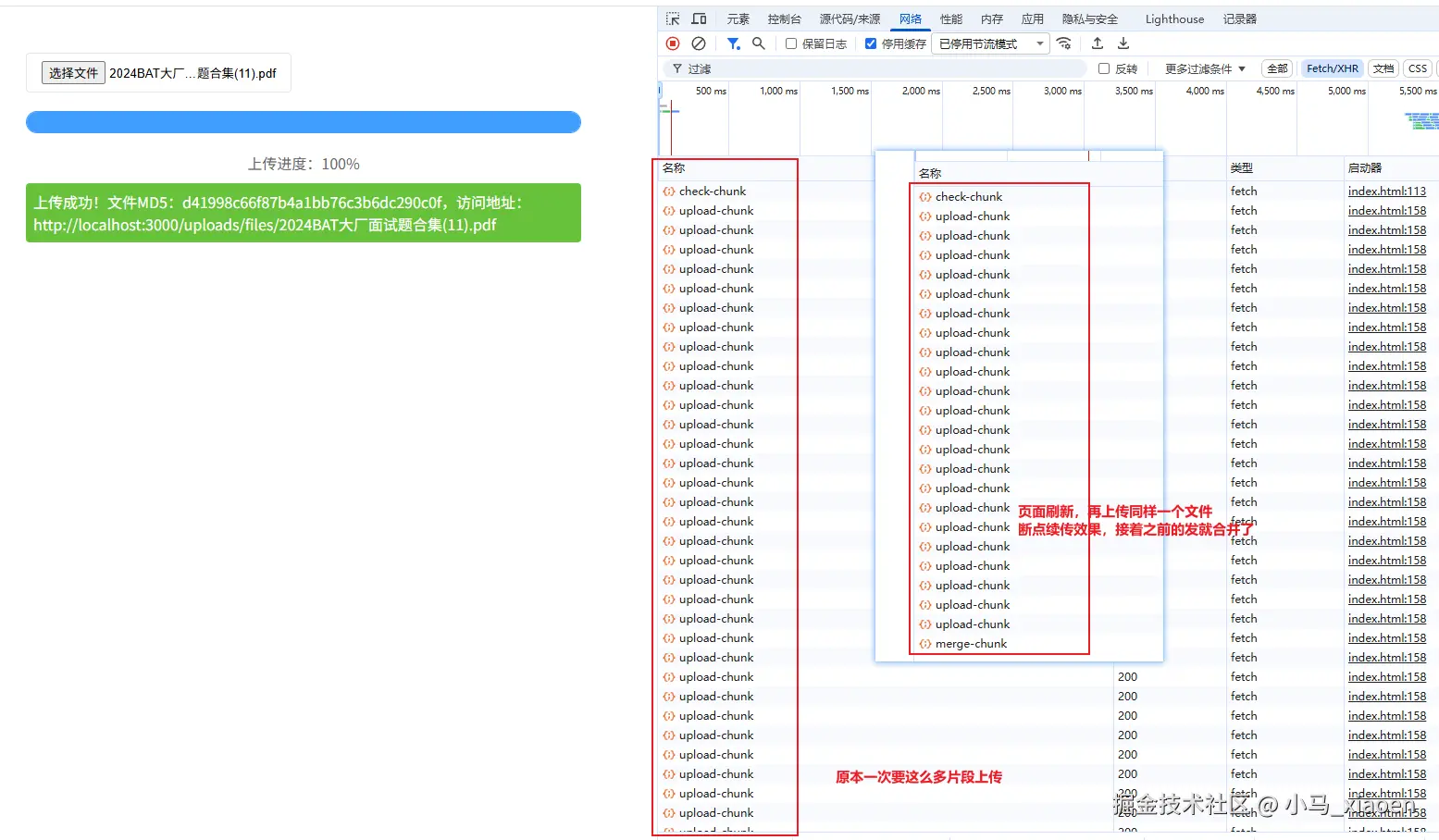Viewport: 1439px width, 840px height.
Task: Open the 控制台 tab
Action: 784,19
